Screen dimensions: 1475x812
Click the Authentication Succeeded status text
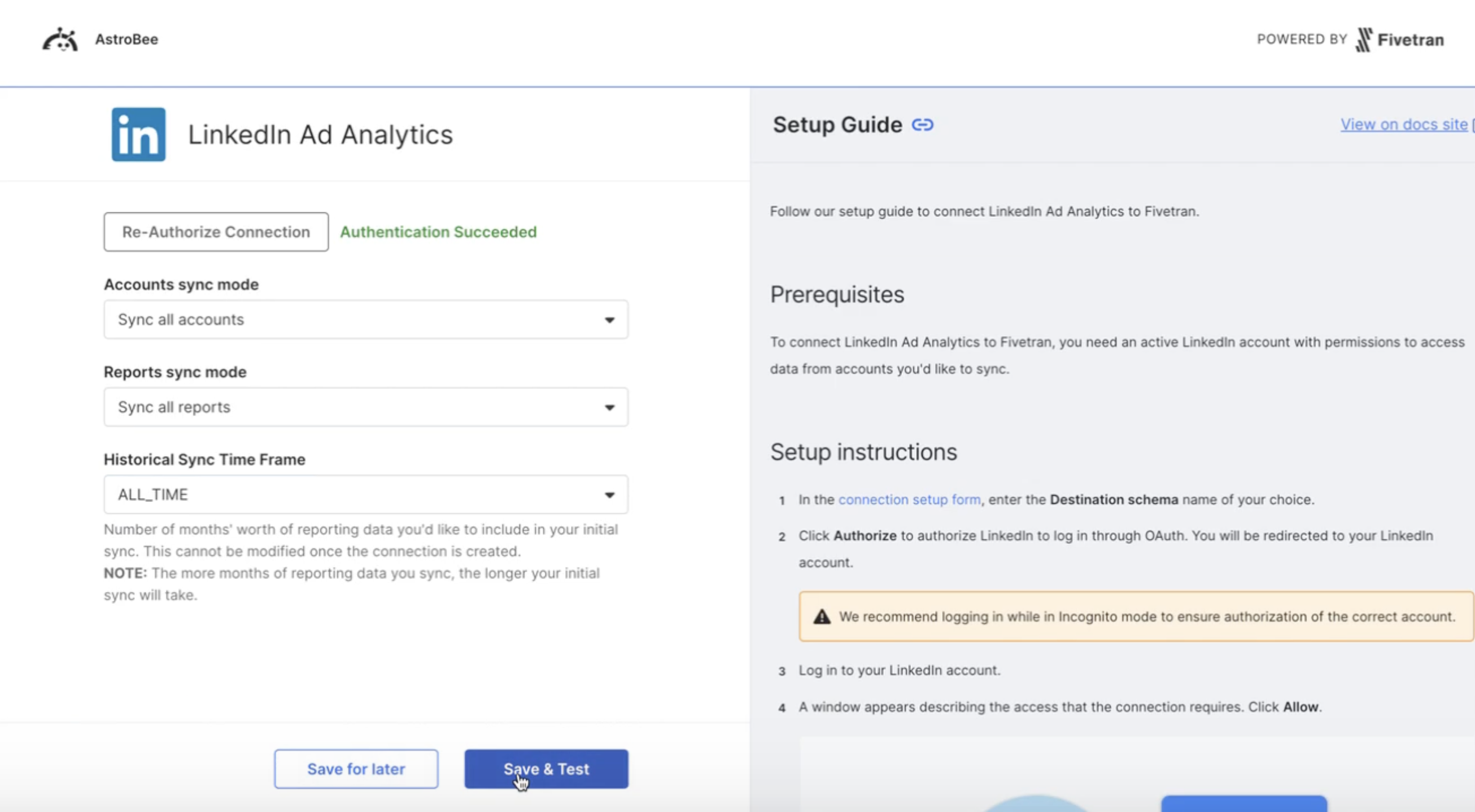(438, 232)
